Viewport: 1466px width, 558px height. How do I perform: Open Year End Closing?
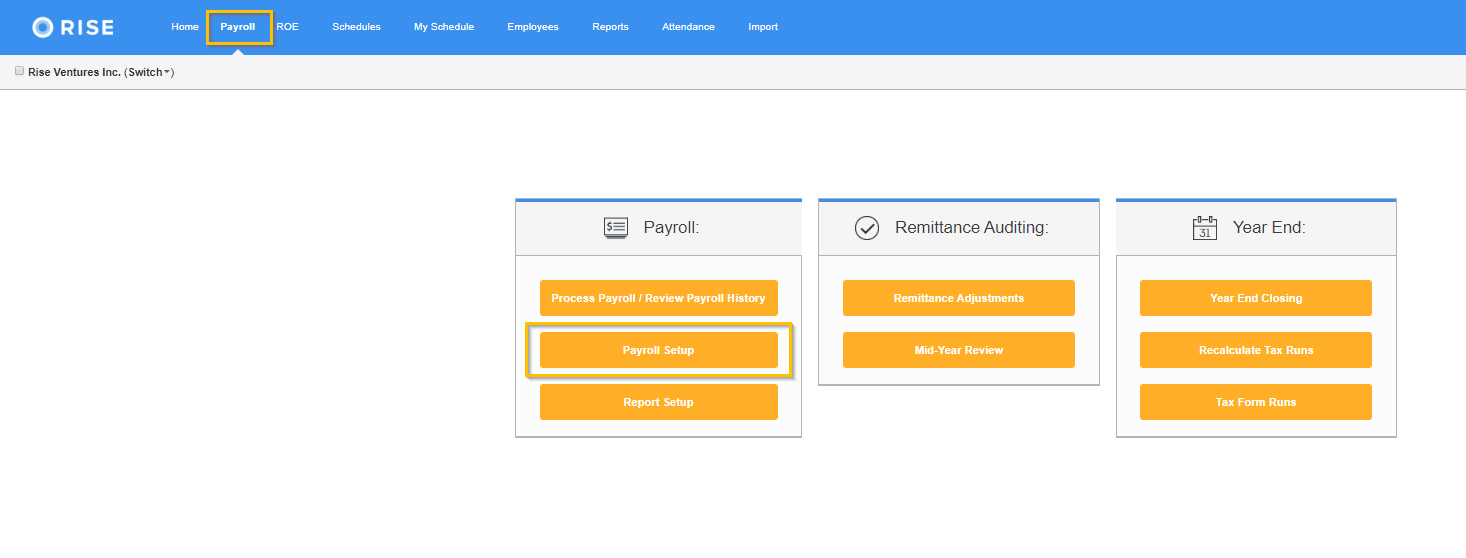[1256, 298]
